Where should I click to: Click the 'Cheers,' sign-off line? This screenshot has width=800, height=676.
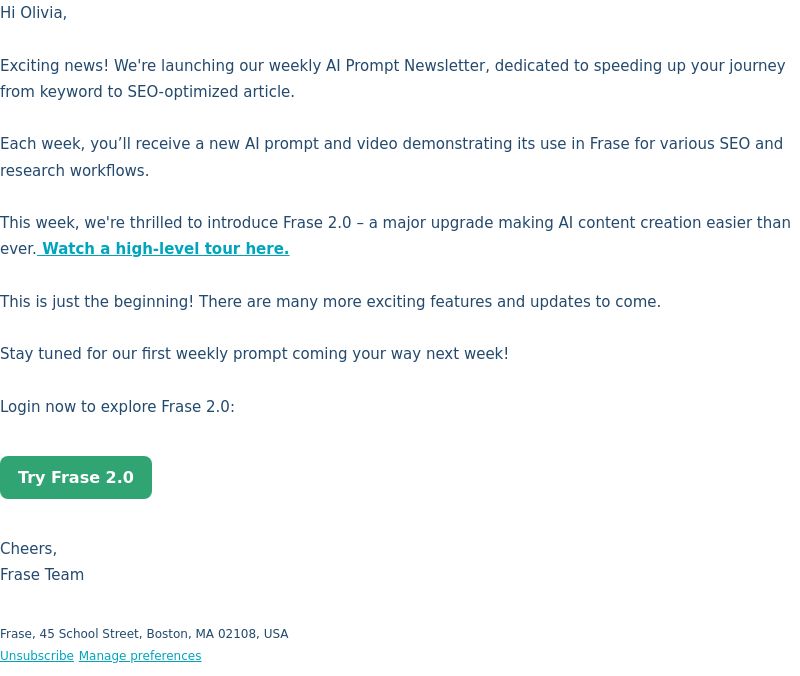pos(29,548)
